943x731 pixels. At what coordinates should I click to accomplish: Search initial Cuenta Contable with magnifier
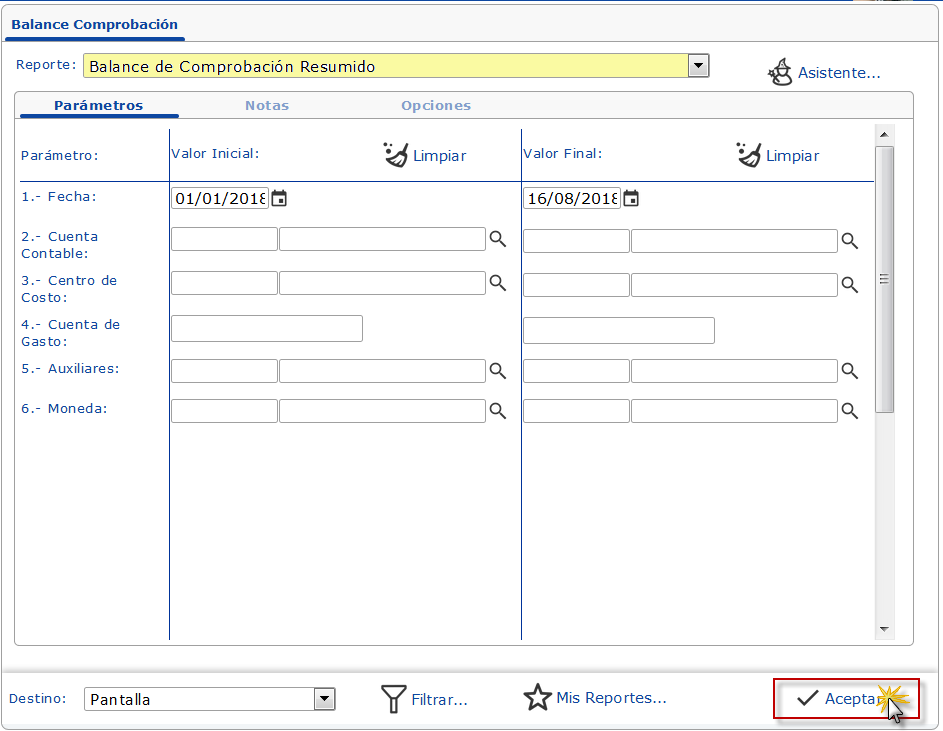click(497, 240)
